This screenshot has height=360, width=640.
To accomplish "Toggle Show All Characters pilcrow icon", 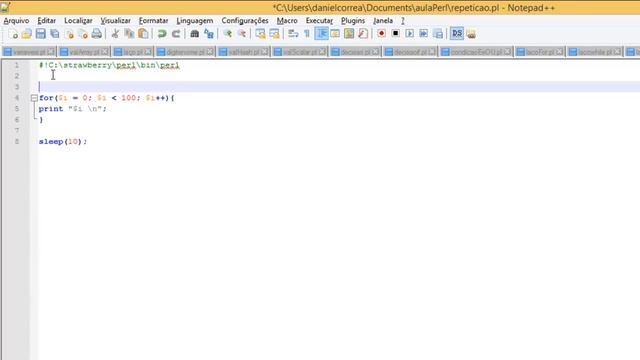I will coord(307,34).
